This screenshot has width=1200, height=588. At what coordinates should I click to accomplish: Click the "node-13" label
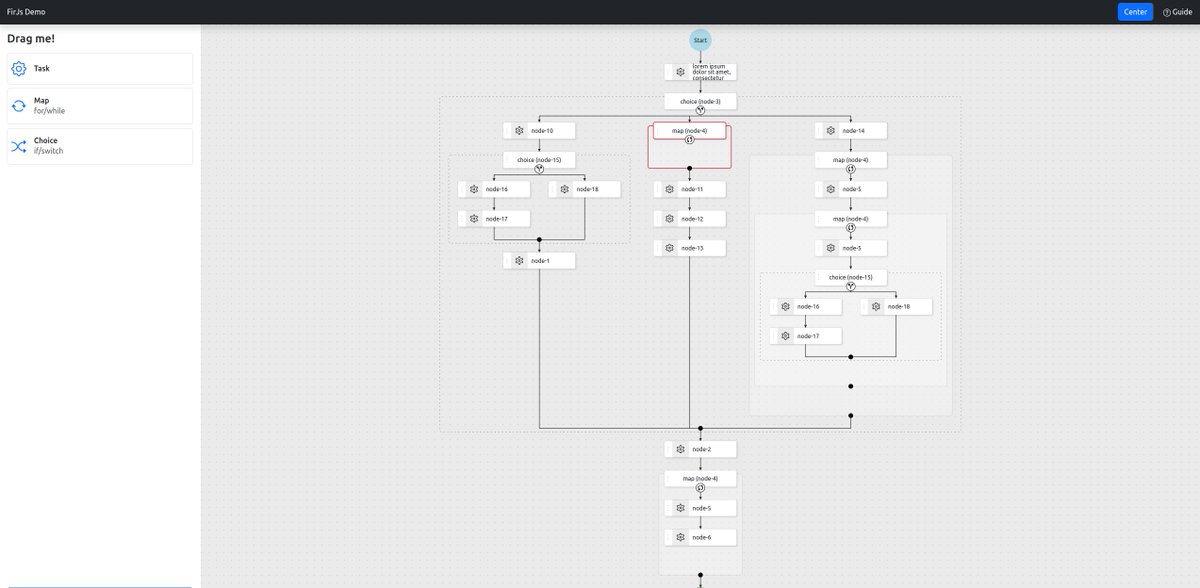(x=692, y=248)
